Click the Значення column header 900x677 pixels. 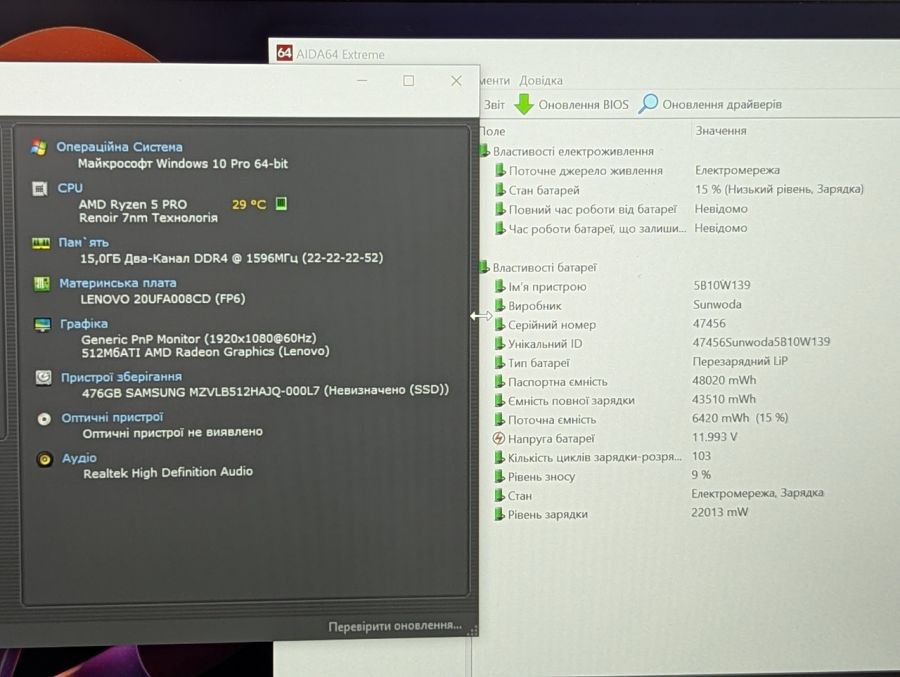tap(721, 131)
